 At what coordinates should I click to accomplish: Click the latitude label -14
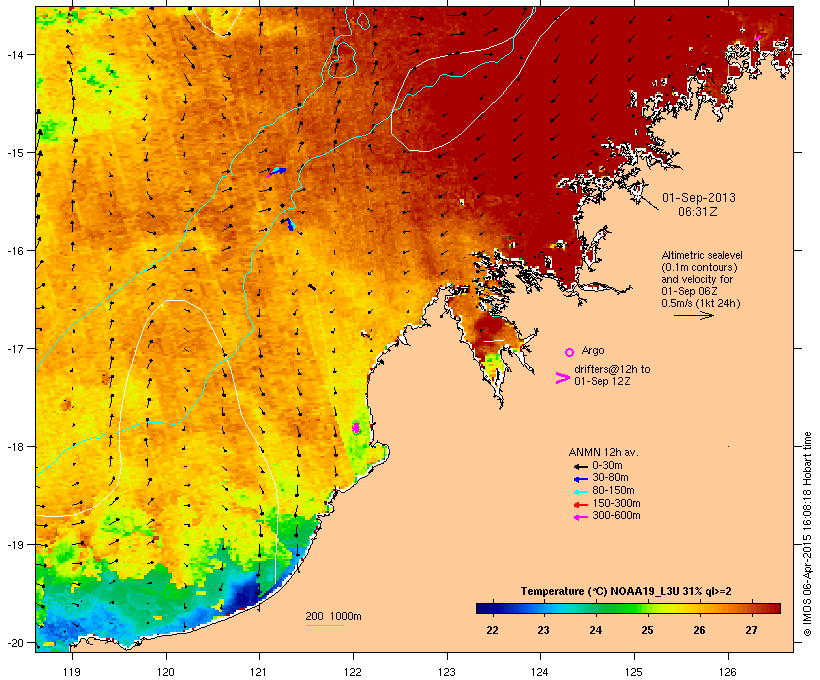point(14,55)
